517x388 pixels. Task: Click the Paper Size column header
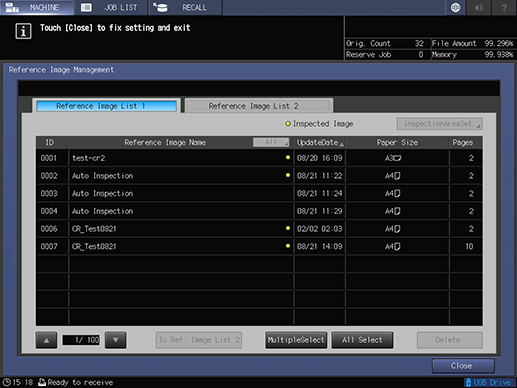[397, 143]
